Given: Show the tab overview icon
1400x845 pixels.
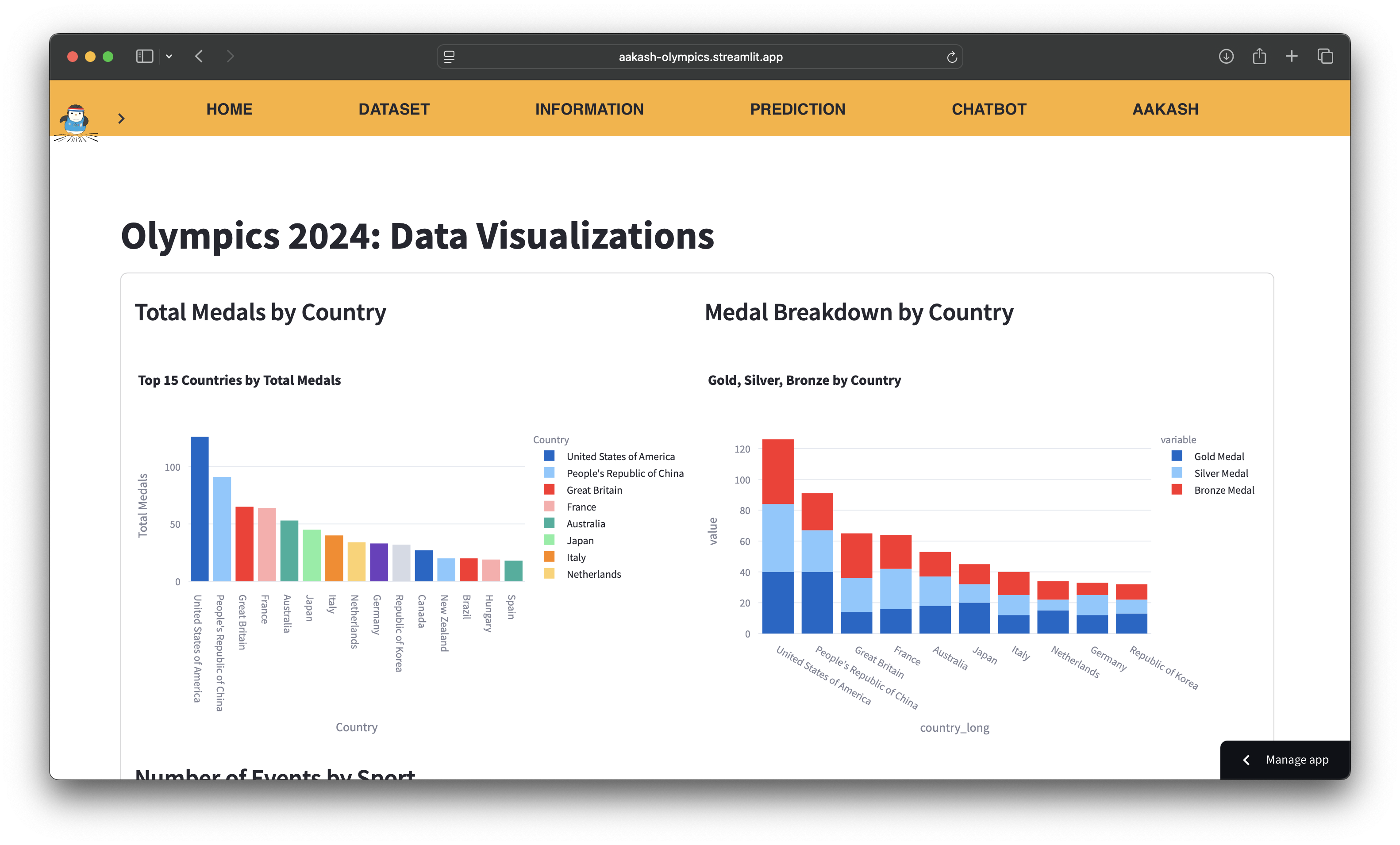Looking at the screenshot, I should (x=1325, y=56).
